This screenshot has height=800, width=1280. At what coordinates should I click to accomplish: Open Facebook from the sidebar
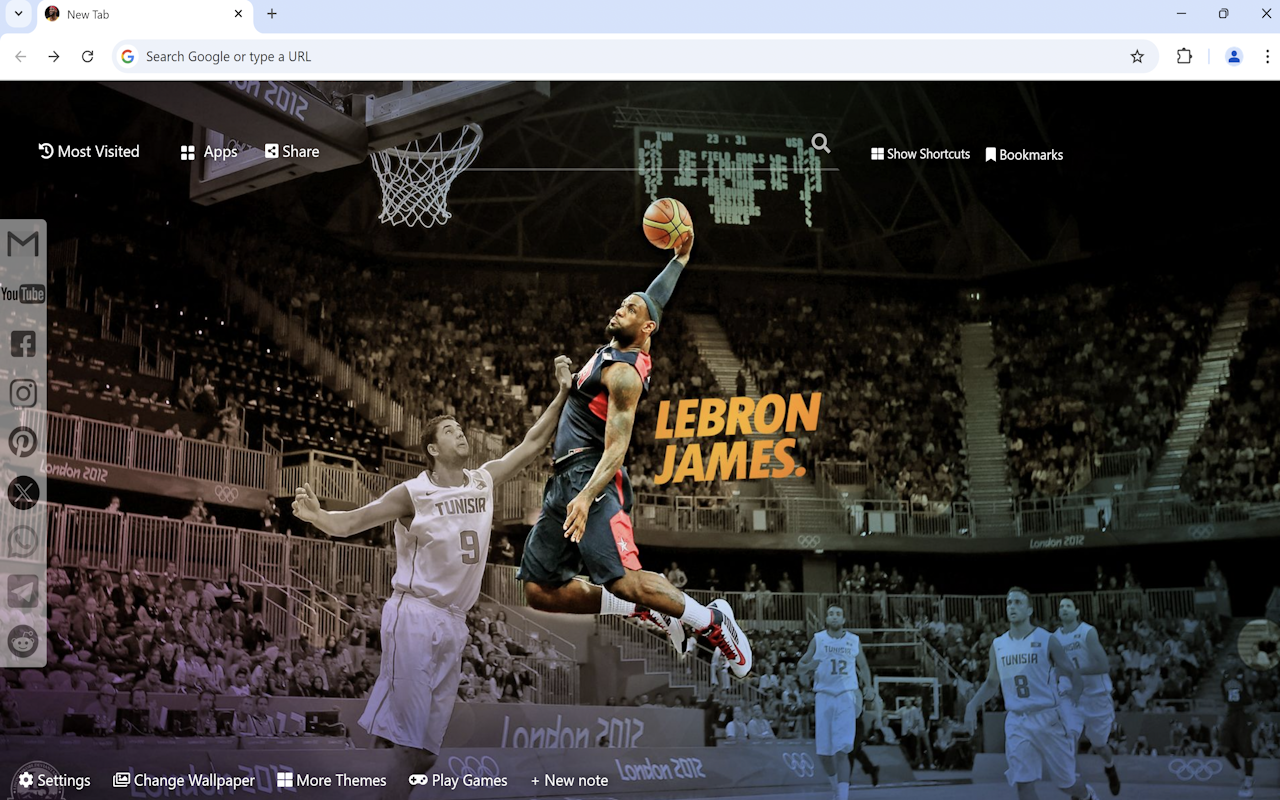pyautogui.click(x=22, y=343)
